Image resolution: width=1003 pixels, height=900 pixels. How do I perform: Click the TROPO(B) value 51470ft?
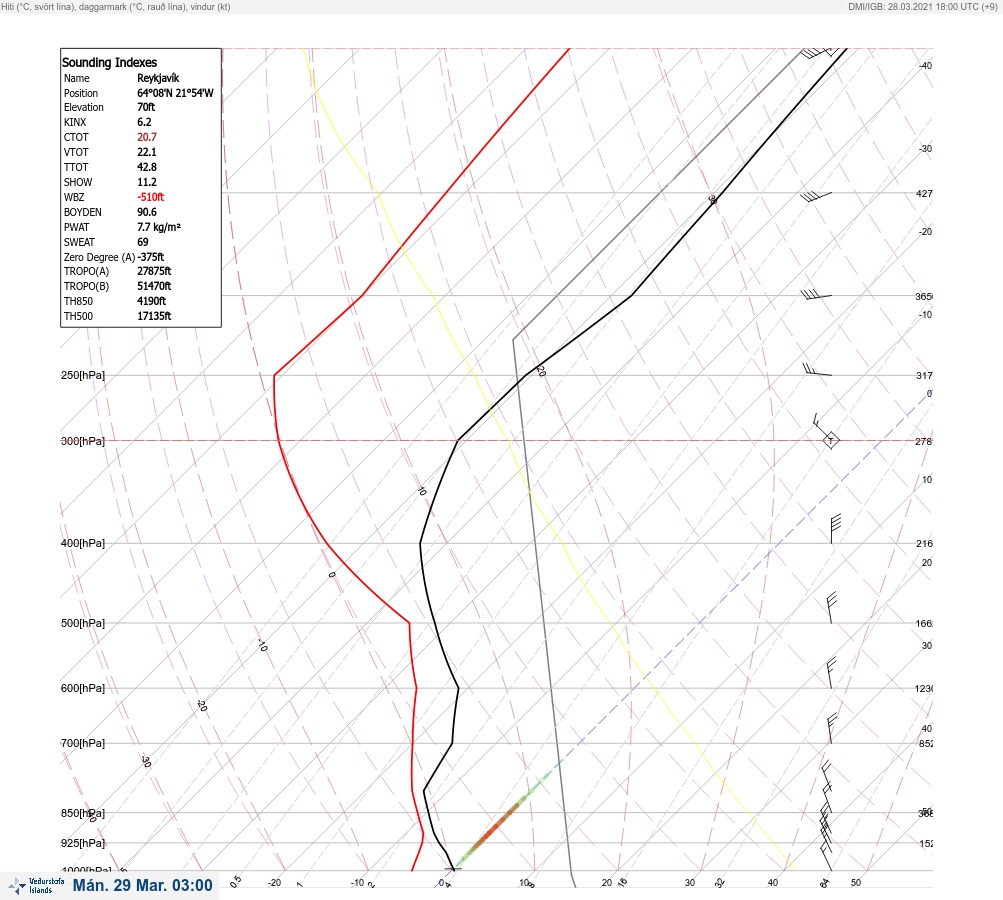[x=154, y=286]
